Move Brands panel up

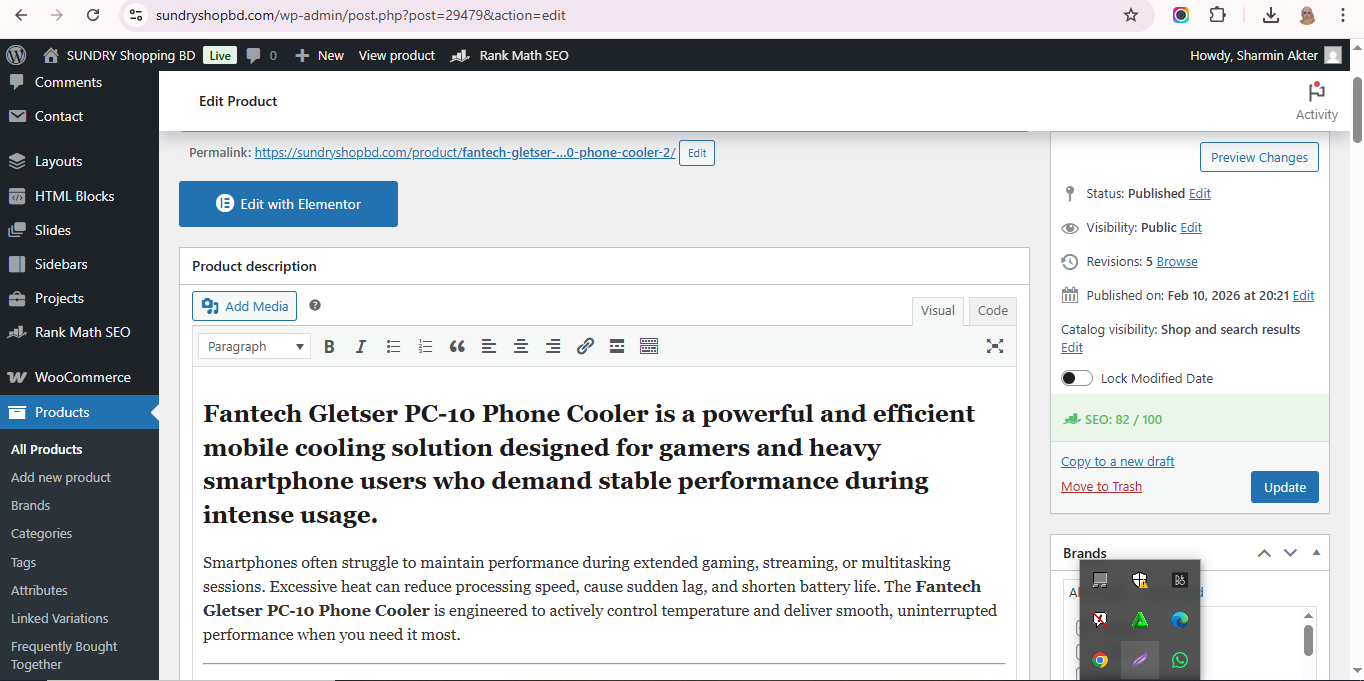(1264, 553)
